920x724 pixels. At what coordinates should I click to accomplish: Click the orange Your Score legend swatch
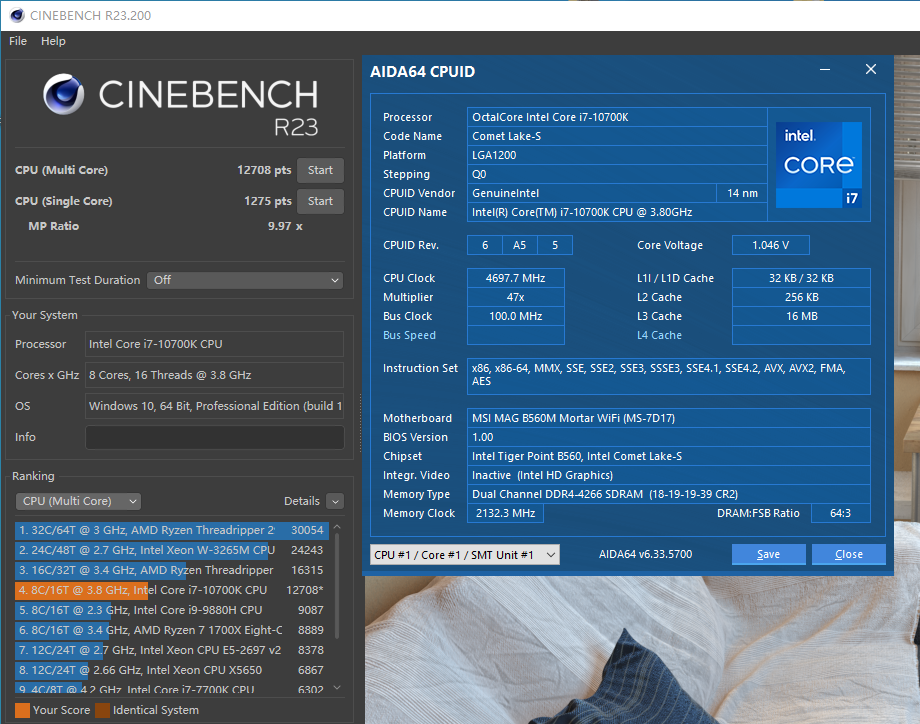[22, 711]
